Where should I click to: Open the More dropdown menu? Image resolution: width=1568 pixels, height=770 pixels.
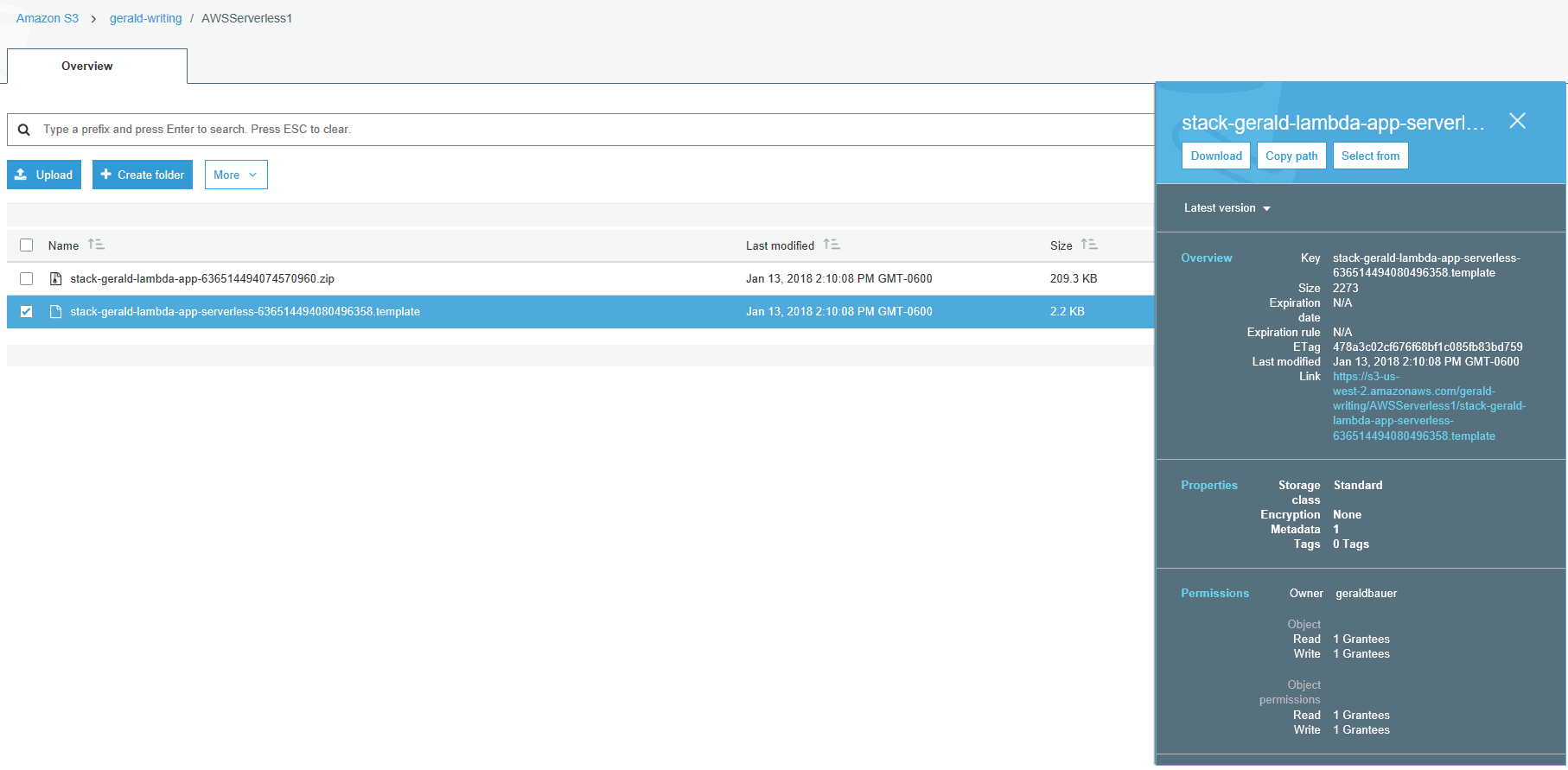(x=236, y=175)
